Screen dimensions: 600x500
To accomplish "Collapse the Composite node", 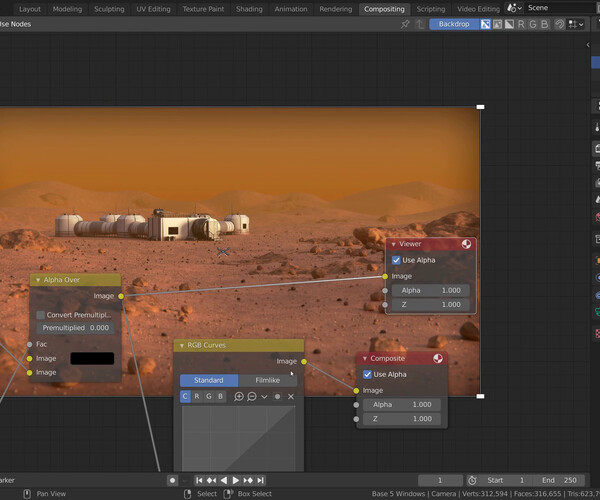I will click(x=365, y=358).
